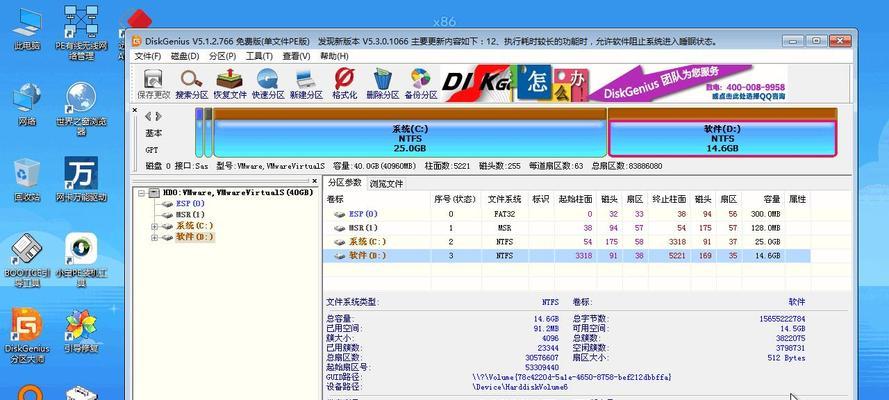
Task: Close the disk map pane with X
Action: coord(135,110)
